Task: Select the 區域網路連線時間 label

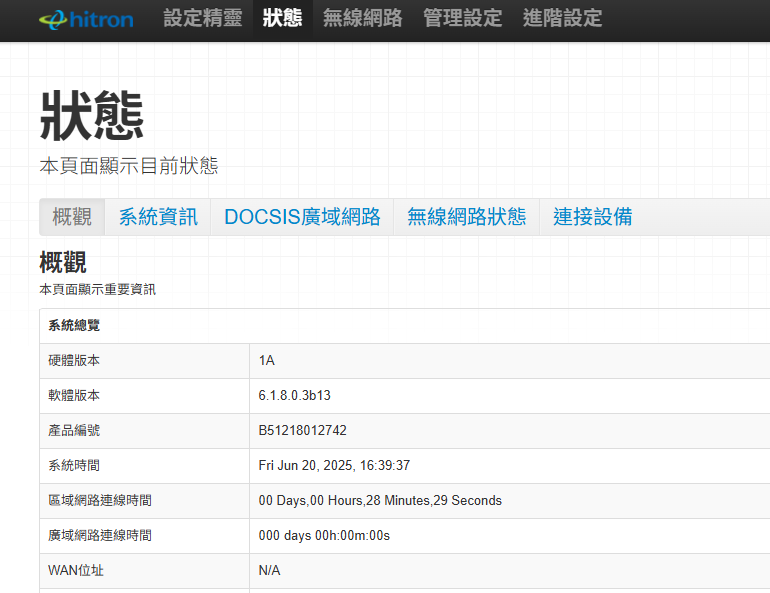Action: [100, 501]
